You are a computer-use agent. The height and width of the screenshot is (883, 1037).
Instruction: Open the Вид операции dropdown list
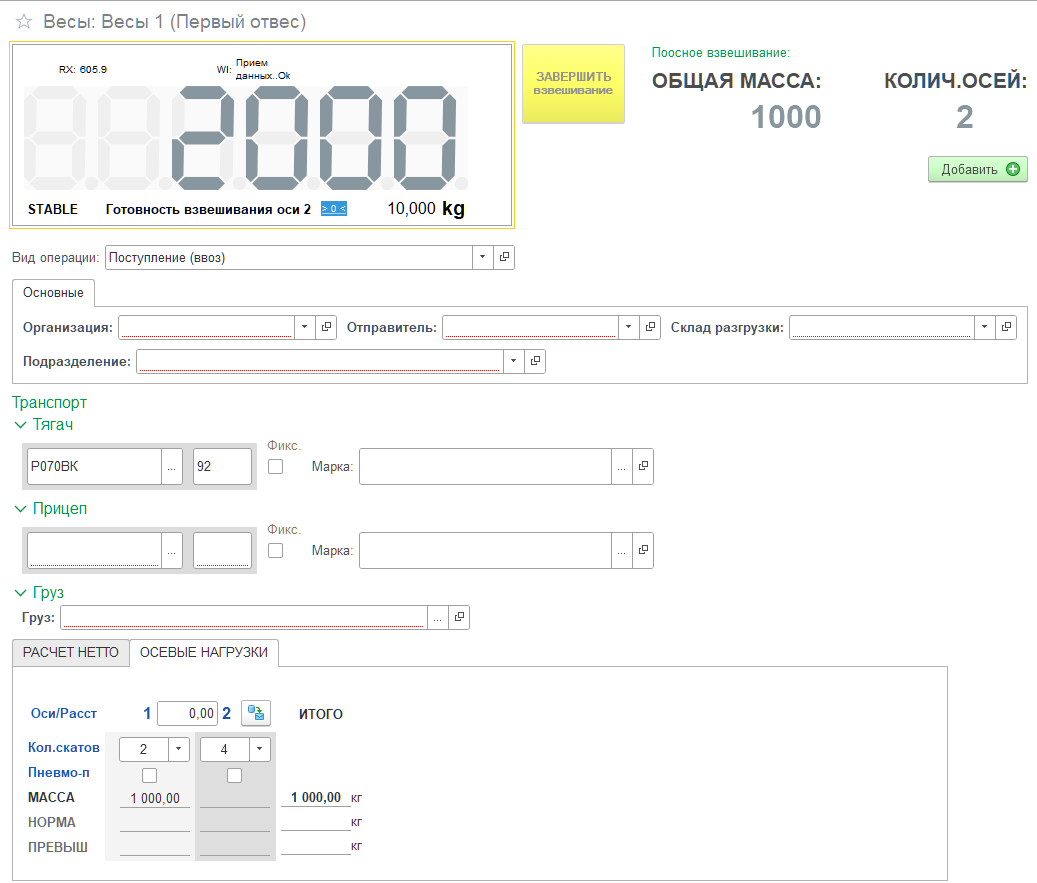[x=482, y=258]
